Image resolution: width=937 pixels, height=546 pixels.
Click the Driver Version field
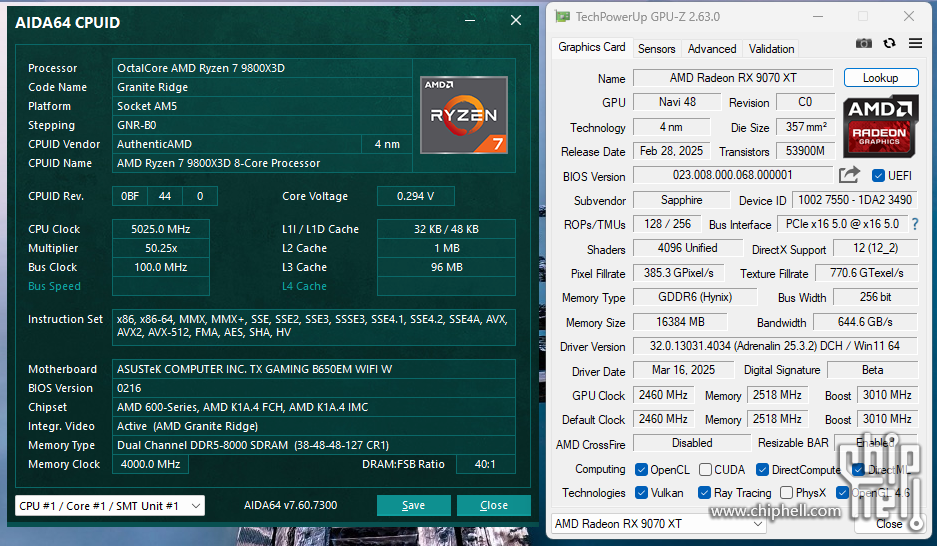pos(775,346)
